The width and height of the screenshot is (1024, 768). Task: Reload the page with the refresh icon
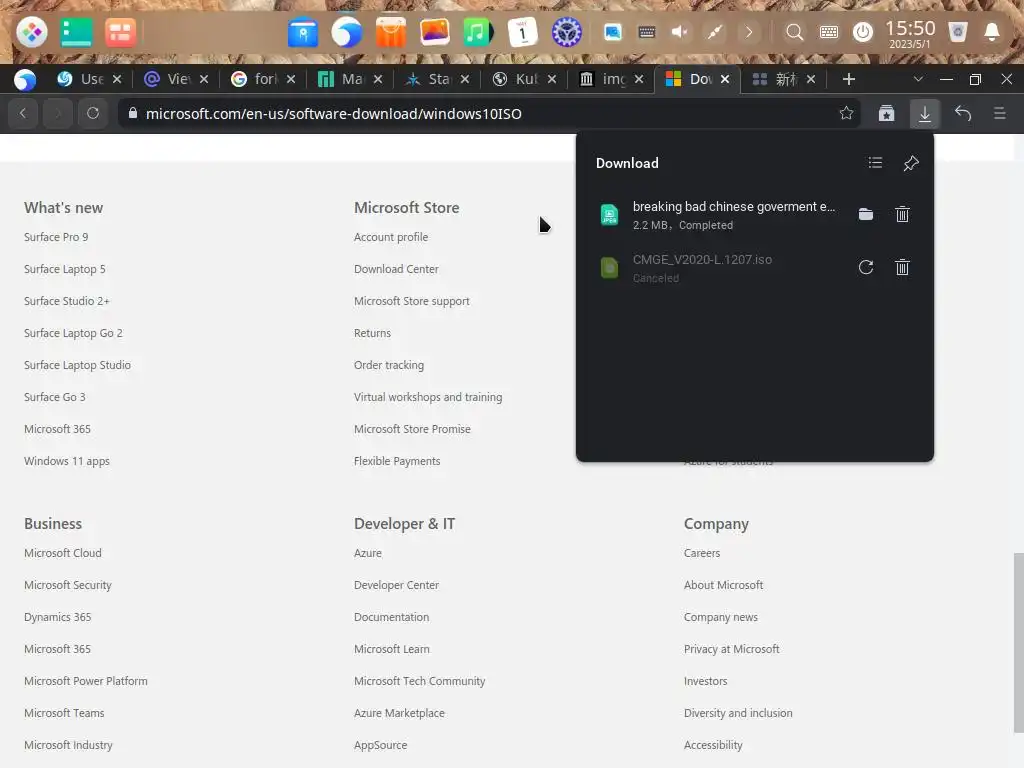(x=93, y=113)
